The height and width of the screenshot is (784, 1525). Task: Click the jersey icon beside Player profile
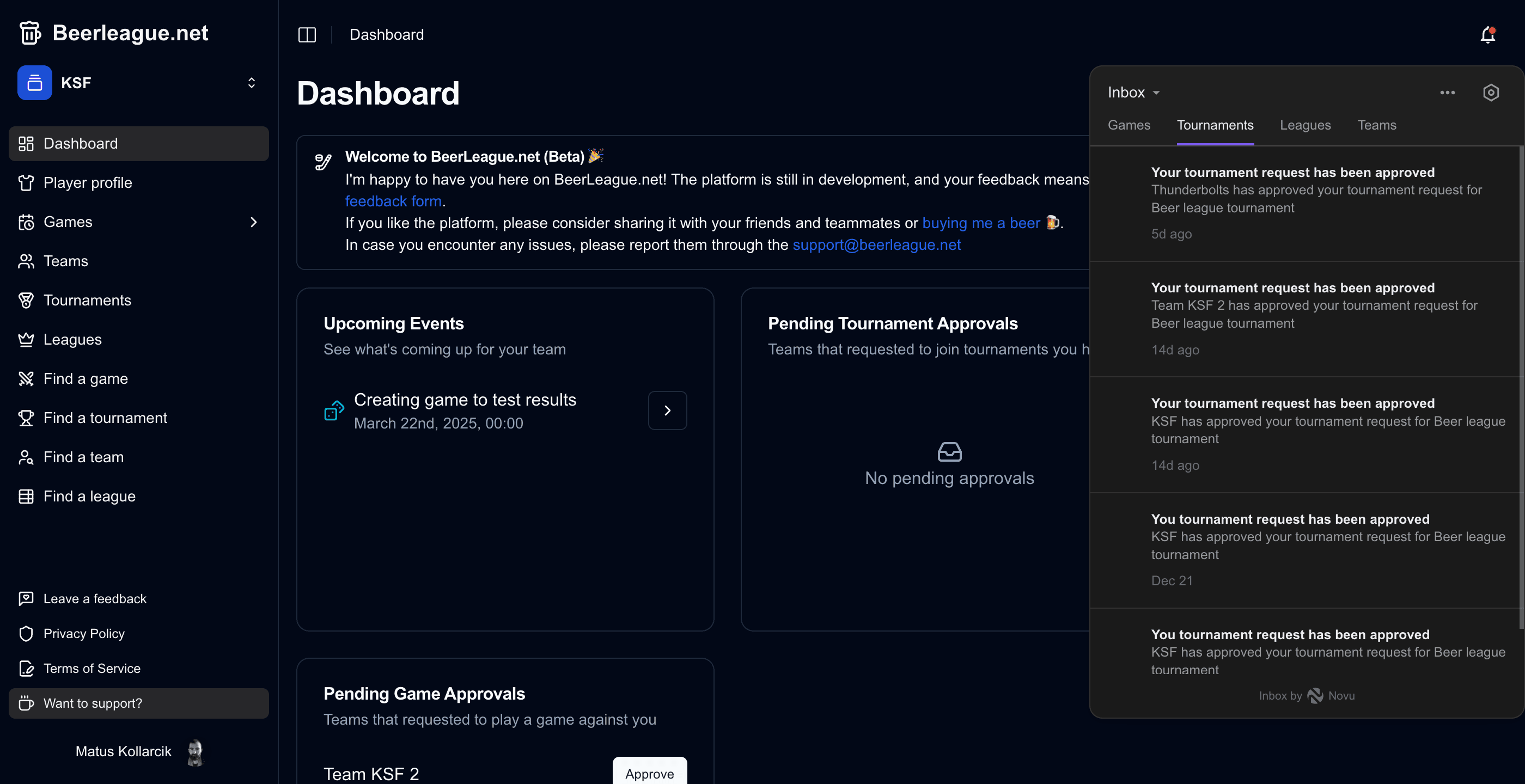coord(26,183)
